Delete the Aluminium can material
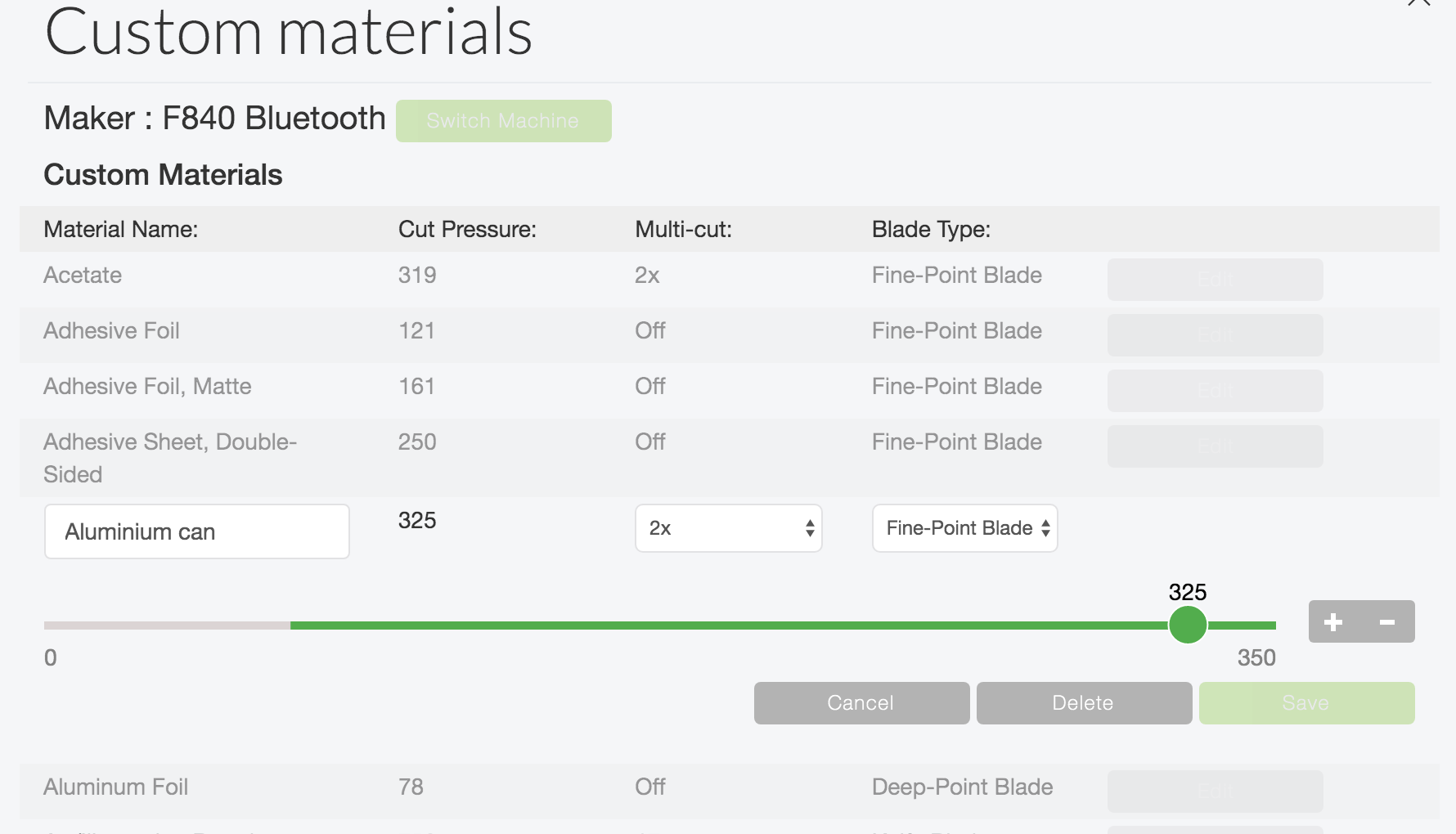This screenshot has height=834, width=1456. pyautogui.click(x=1084, y=703)
